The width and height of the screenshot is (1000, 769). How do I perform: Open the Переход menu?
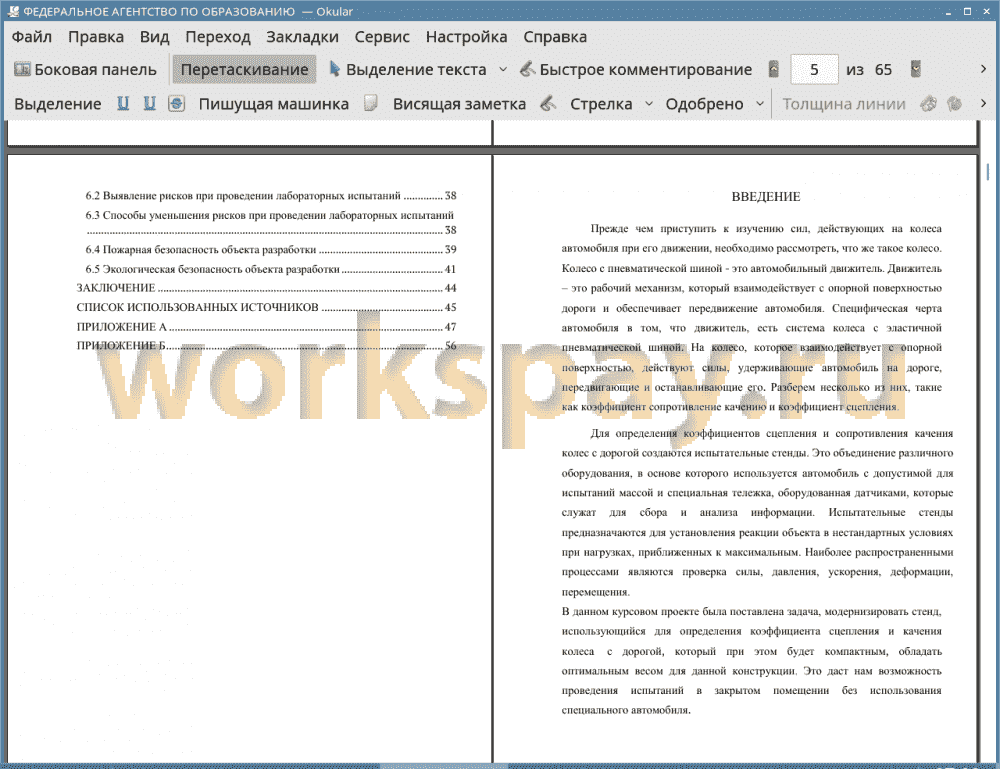[217, 37]
